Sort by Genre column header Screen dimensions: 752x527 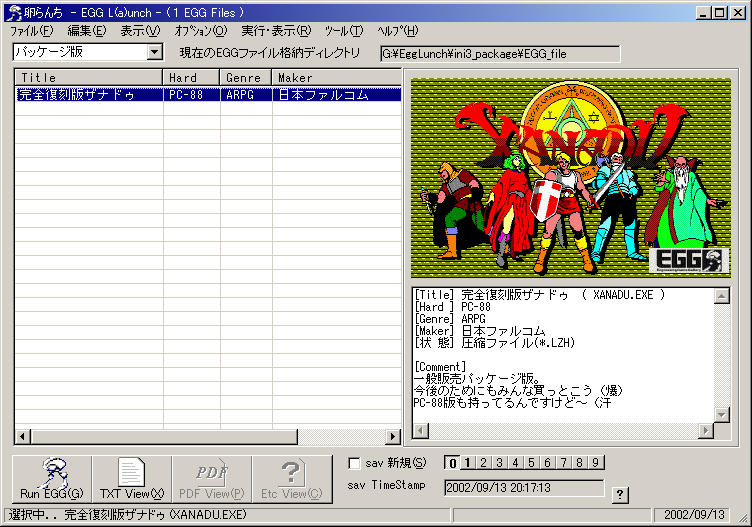tap(246, 78)
